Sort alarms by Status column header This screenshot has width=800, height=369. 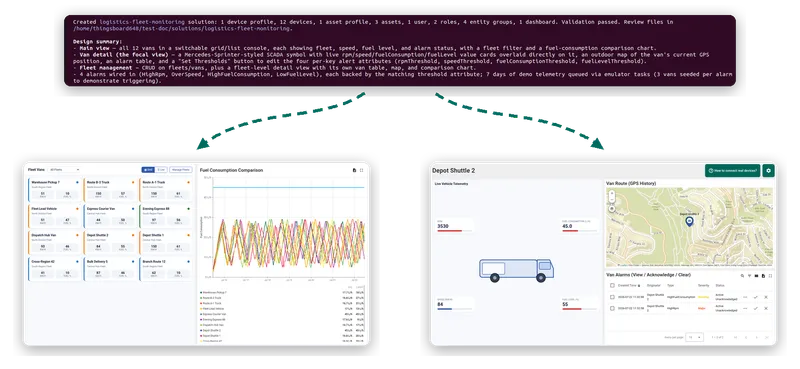click(x=720, y=285)
